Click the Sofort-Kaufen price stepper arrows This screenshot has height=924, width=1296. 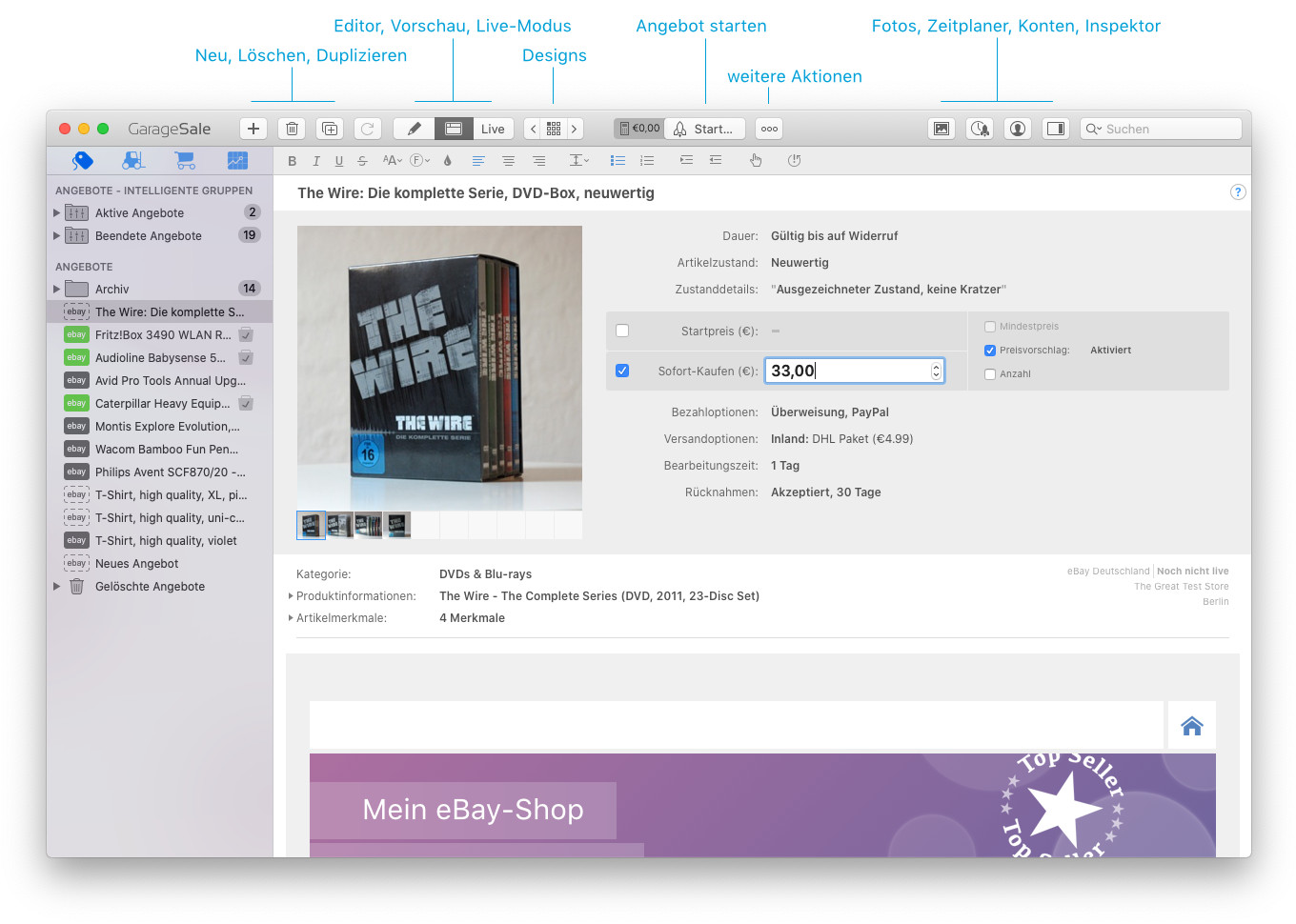(936, 372)
